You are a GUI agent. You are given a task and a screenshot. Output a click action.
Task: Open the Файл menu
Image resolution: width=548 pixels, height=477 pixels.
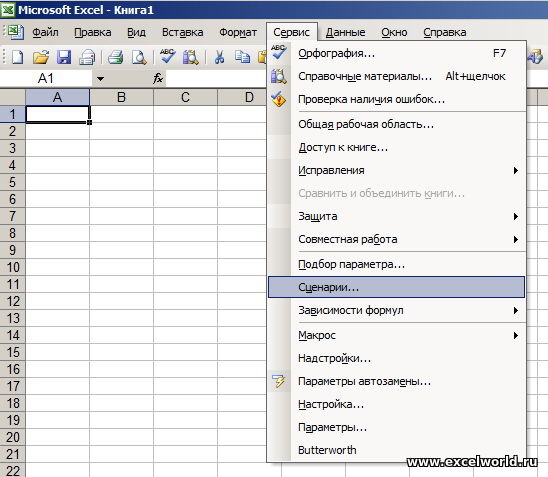point(45,32)
